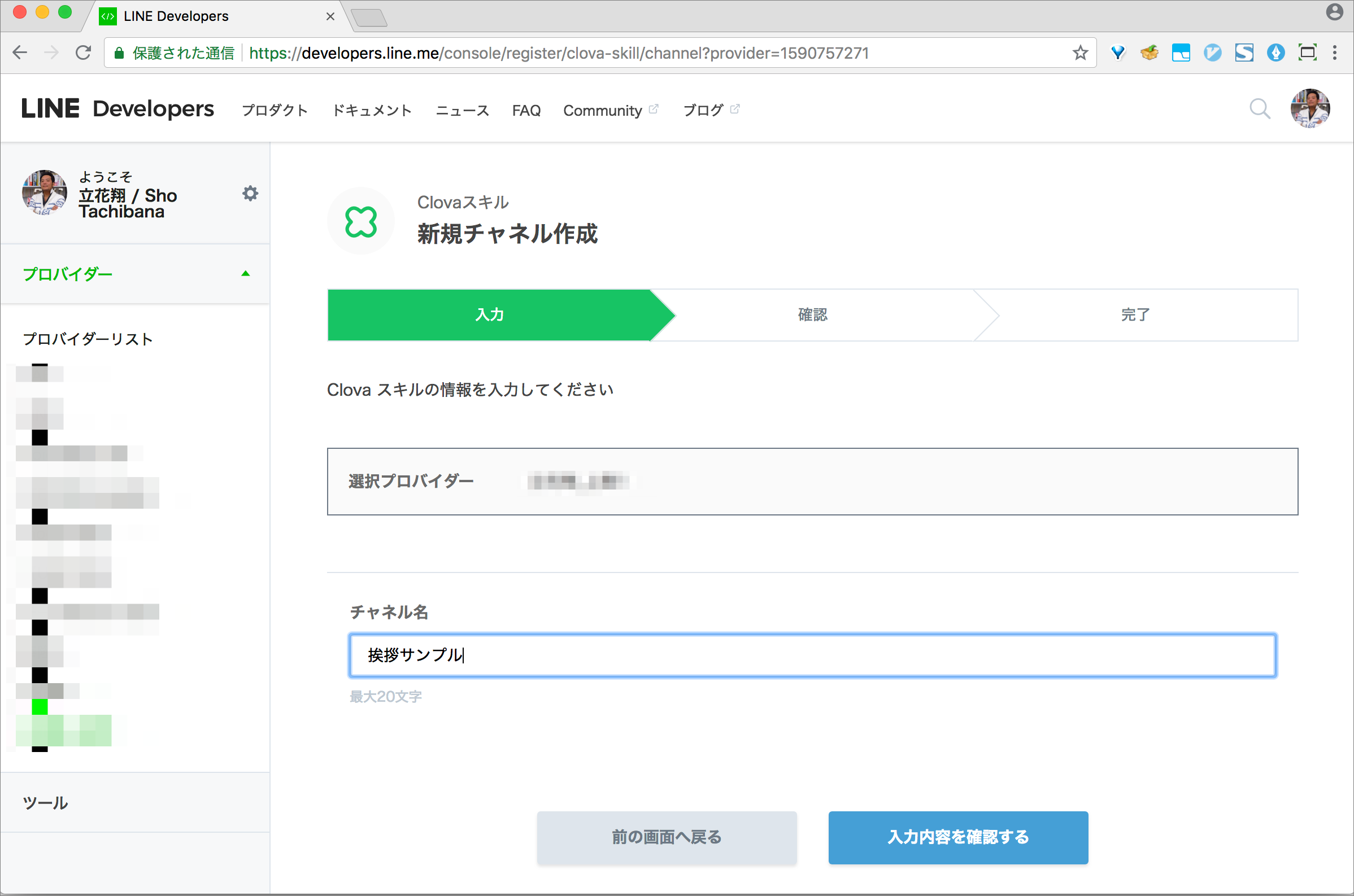Click the screen capture frame extension icon

[x=1307, y=53]
